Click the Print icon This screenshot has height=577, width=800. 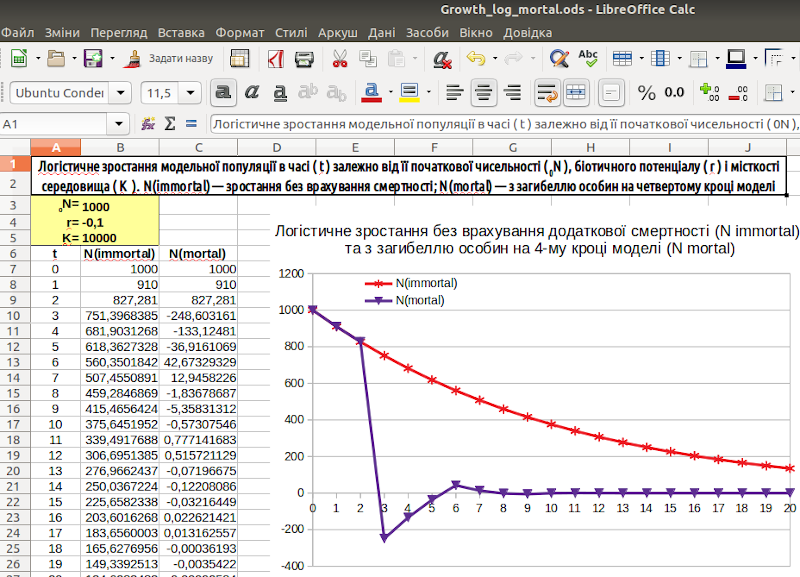click(305, 58)
